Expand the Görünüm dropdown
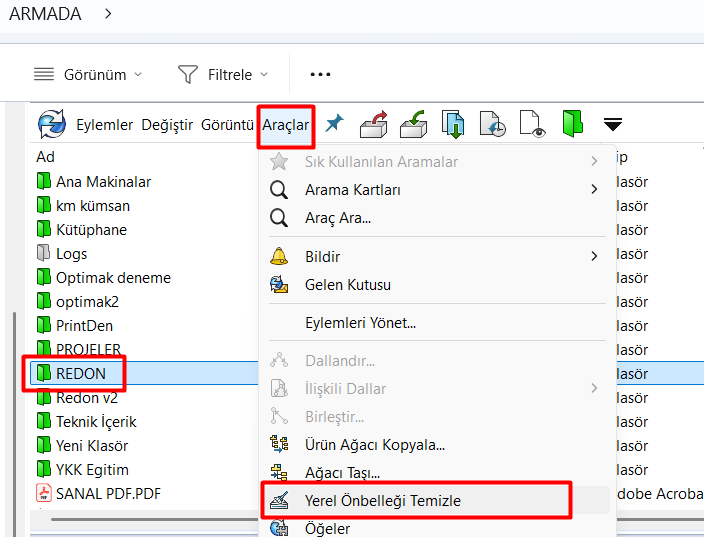The image size is (705, 540). click(x=138, y=75)
